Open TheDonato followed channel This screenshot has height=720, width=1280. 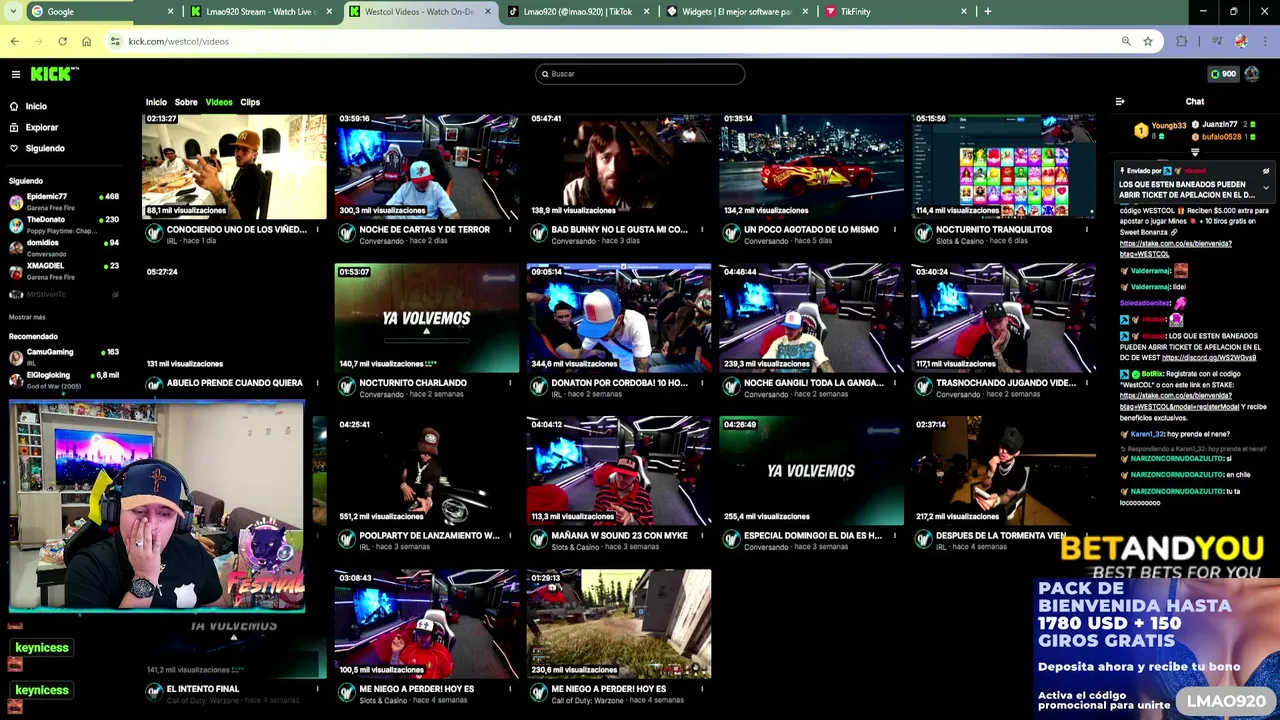tap(62, 225)
